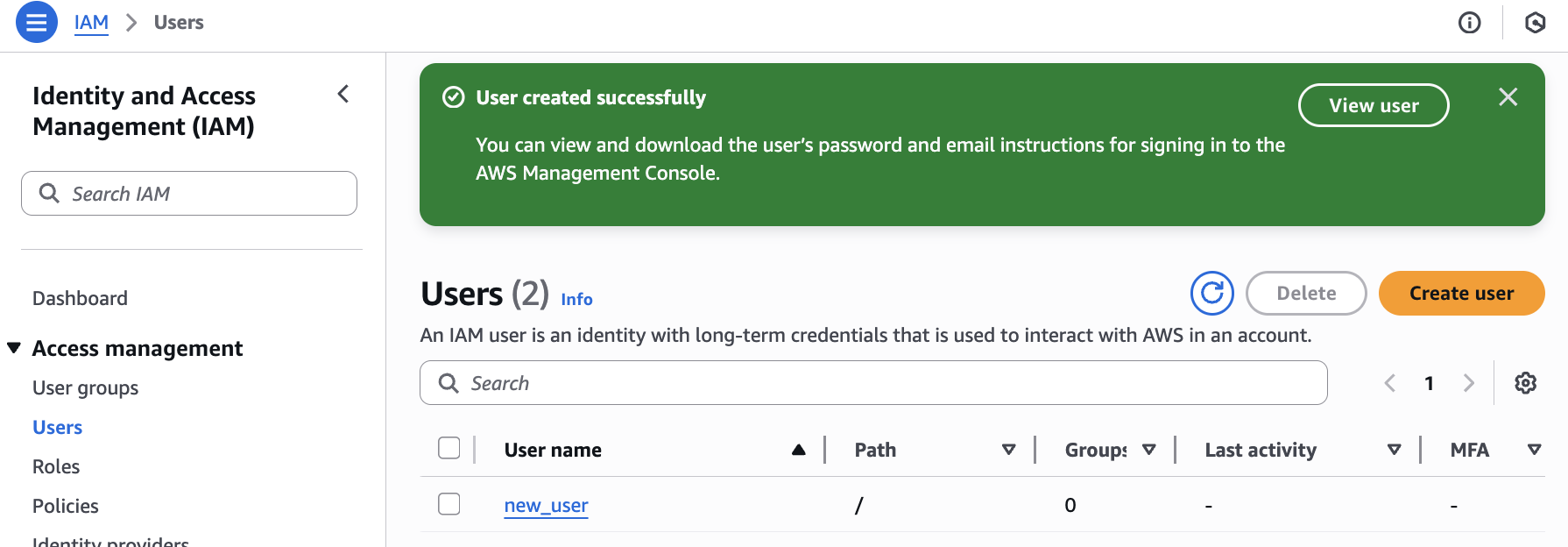Tick the checkbox for new_user

point(449,504)
